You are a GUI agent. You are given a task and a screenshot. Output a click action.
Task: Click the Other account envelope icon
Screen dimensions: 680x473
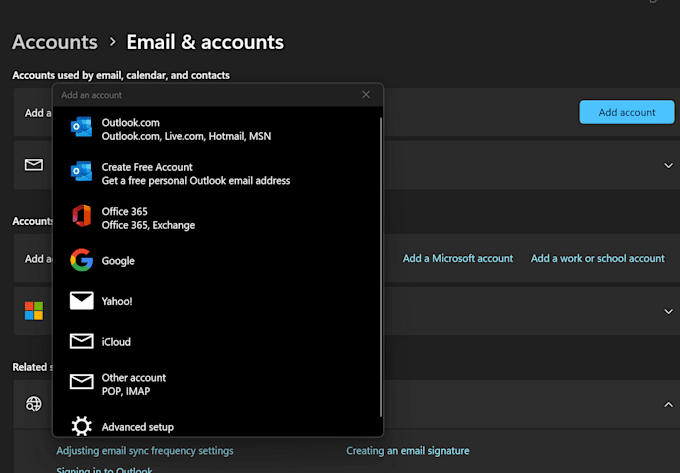coord(82,382)
